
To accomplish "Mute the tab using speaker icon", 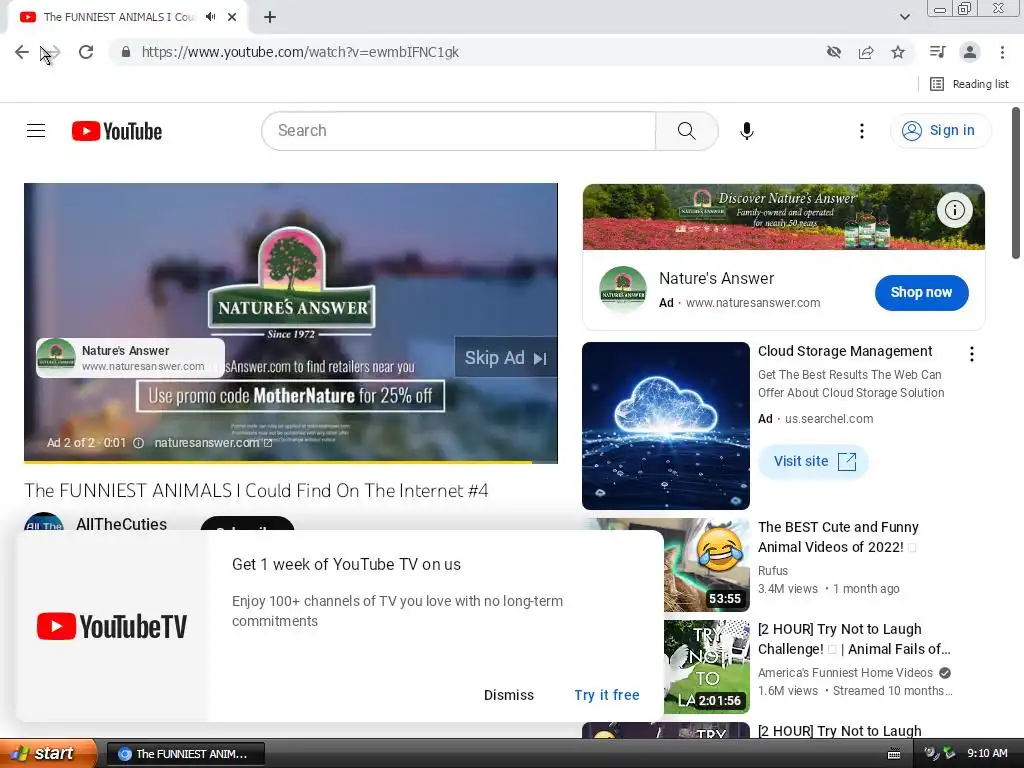I will click(210, 17).
